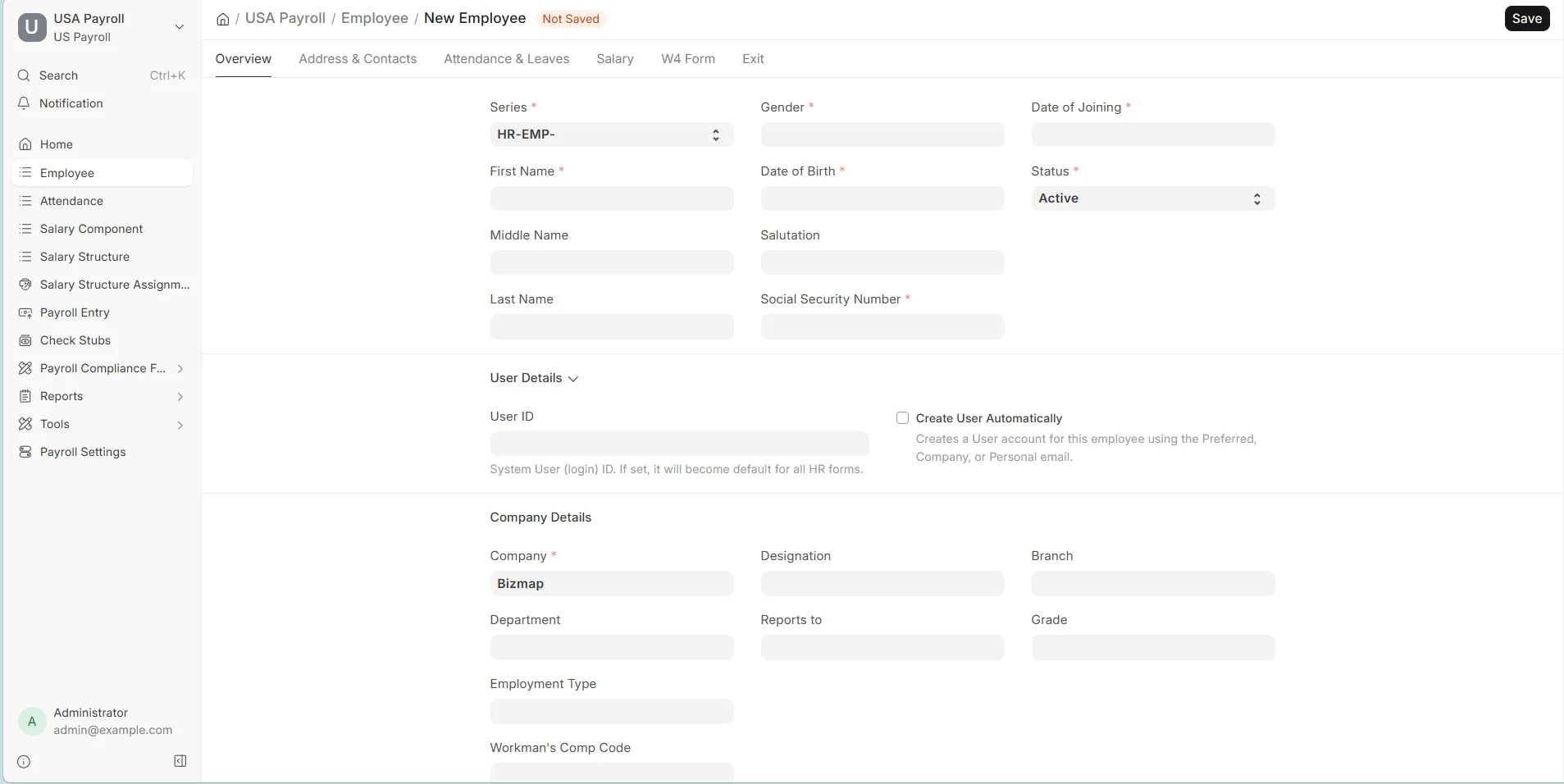The height and width of the screenshot is (784, 1564).
Task: Expand the Tools submenu arrow
Action: click(180, 425)
